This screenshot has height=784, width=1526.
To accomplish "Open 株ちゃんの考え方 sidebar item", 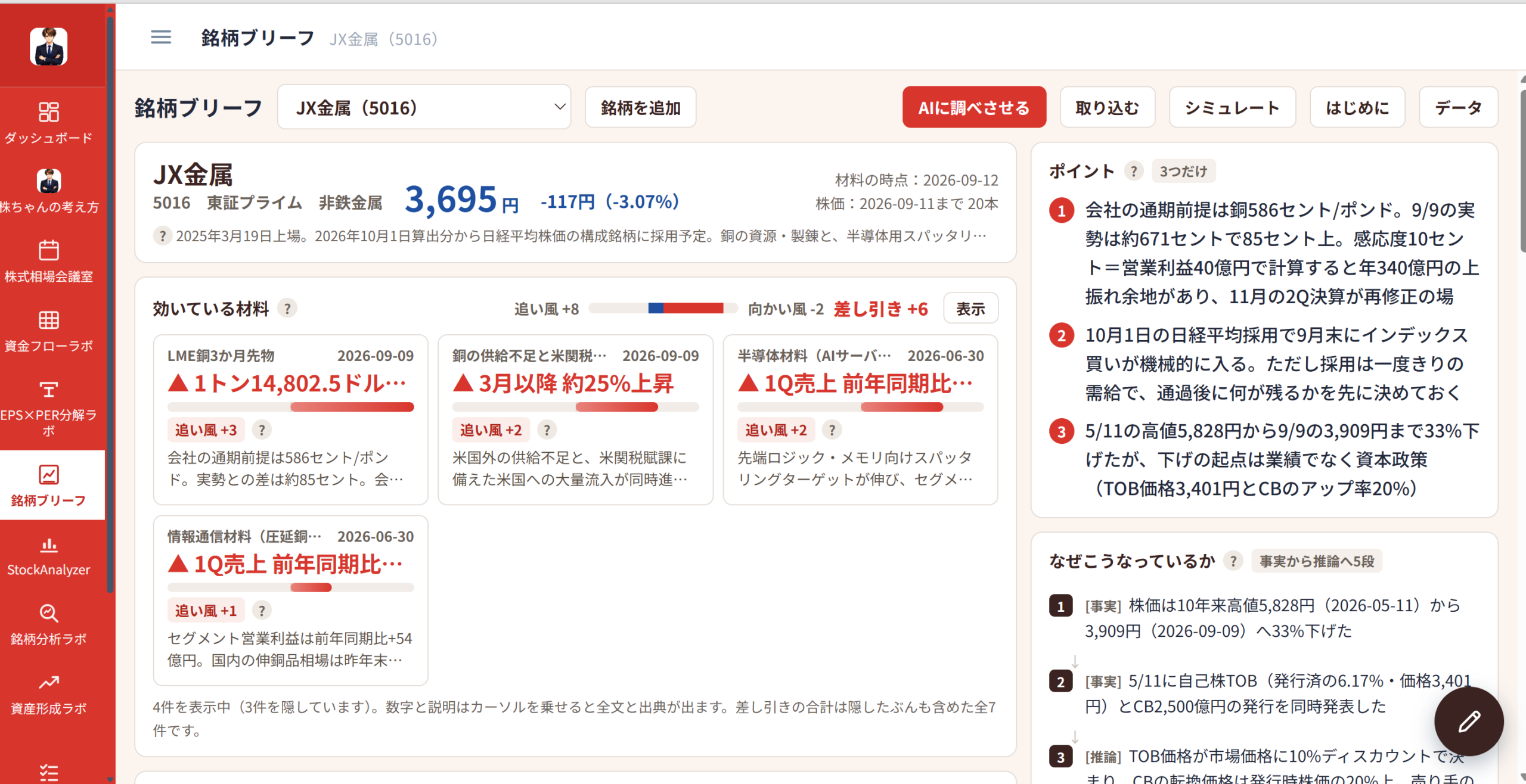I will coord(49,191).
